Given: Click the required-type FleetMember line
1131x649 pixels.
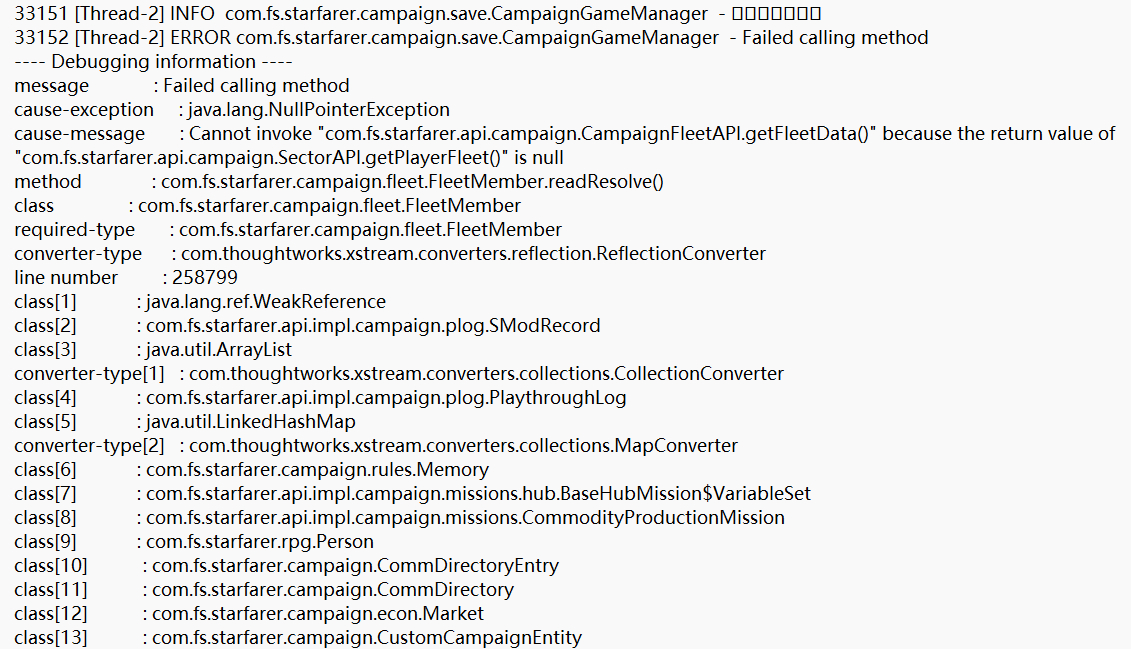Looking at the screenshot, I should click(x=370, y=230).
